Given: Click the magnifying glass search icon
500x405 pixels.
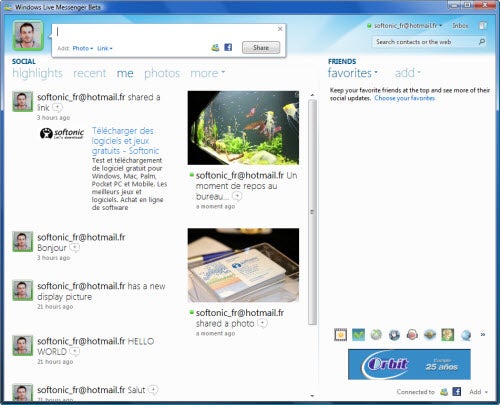Looking at the screenshot, I should click(482, 42).
